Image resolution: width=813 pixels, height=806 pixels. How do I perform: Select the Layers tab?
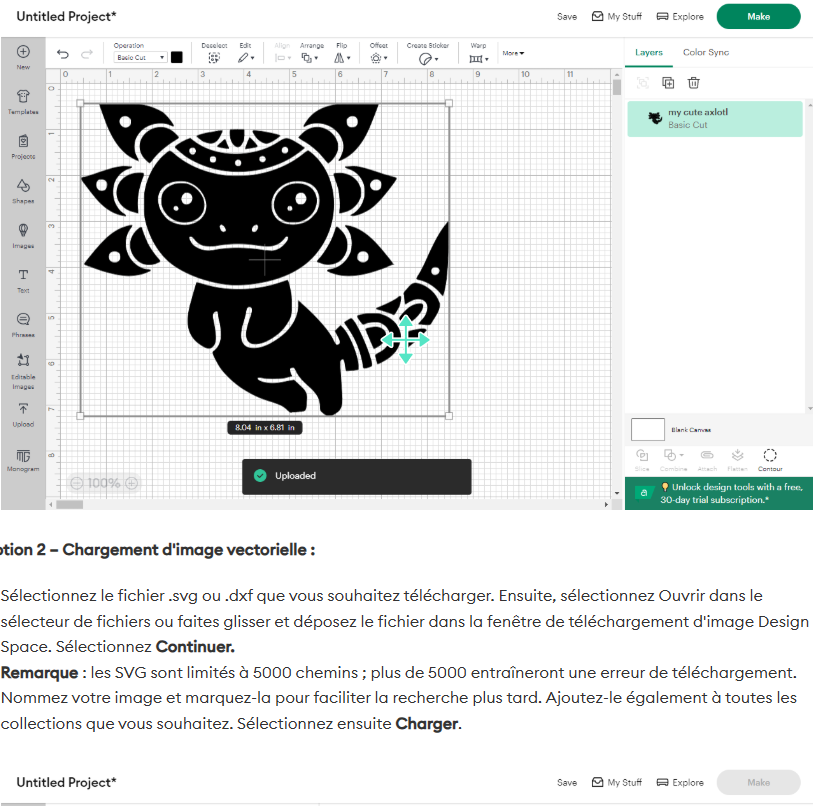point(649,52)
